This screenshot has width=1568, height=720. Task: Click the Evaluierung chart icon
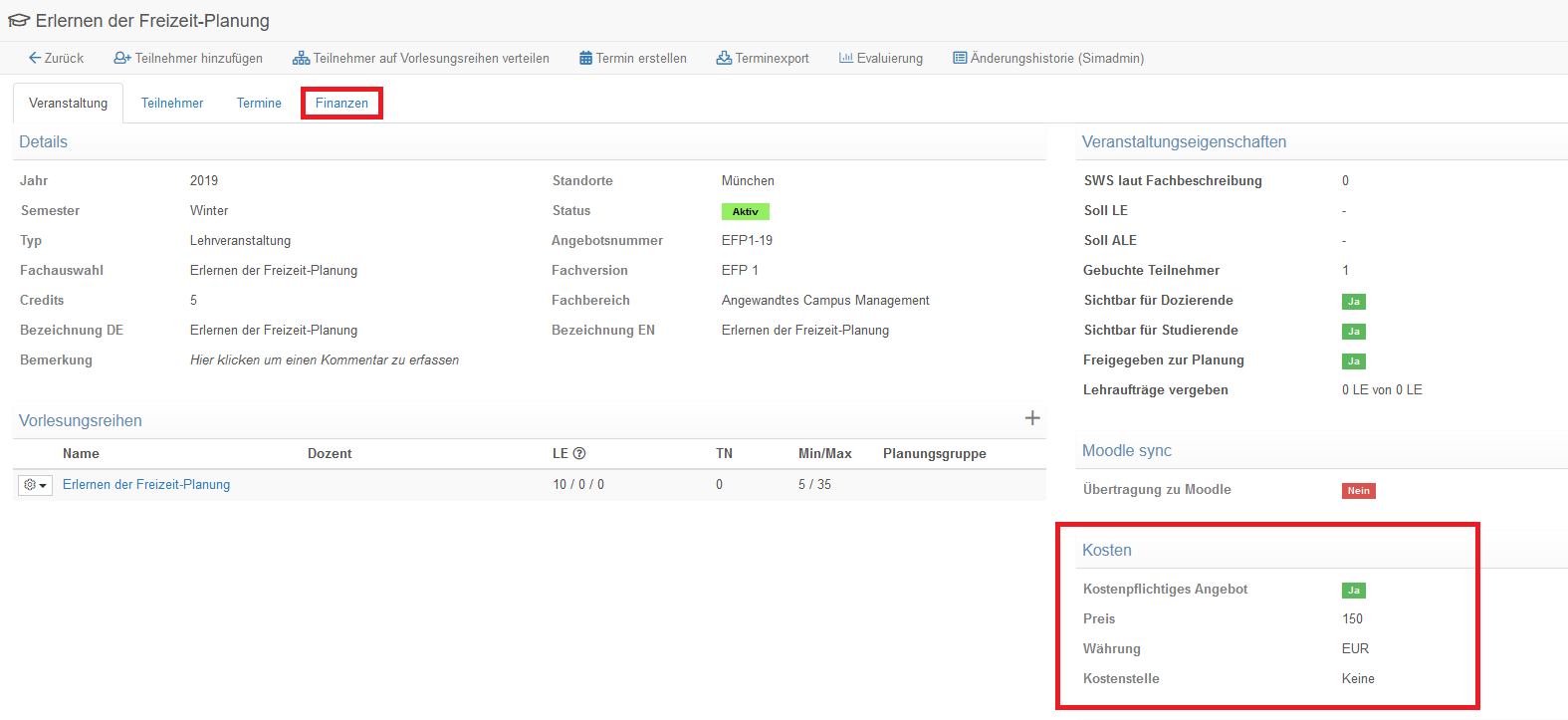coord(846,58)
